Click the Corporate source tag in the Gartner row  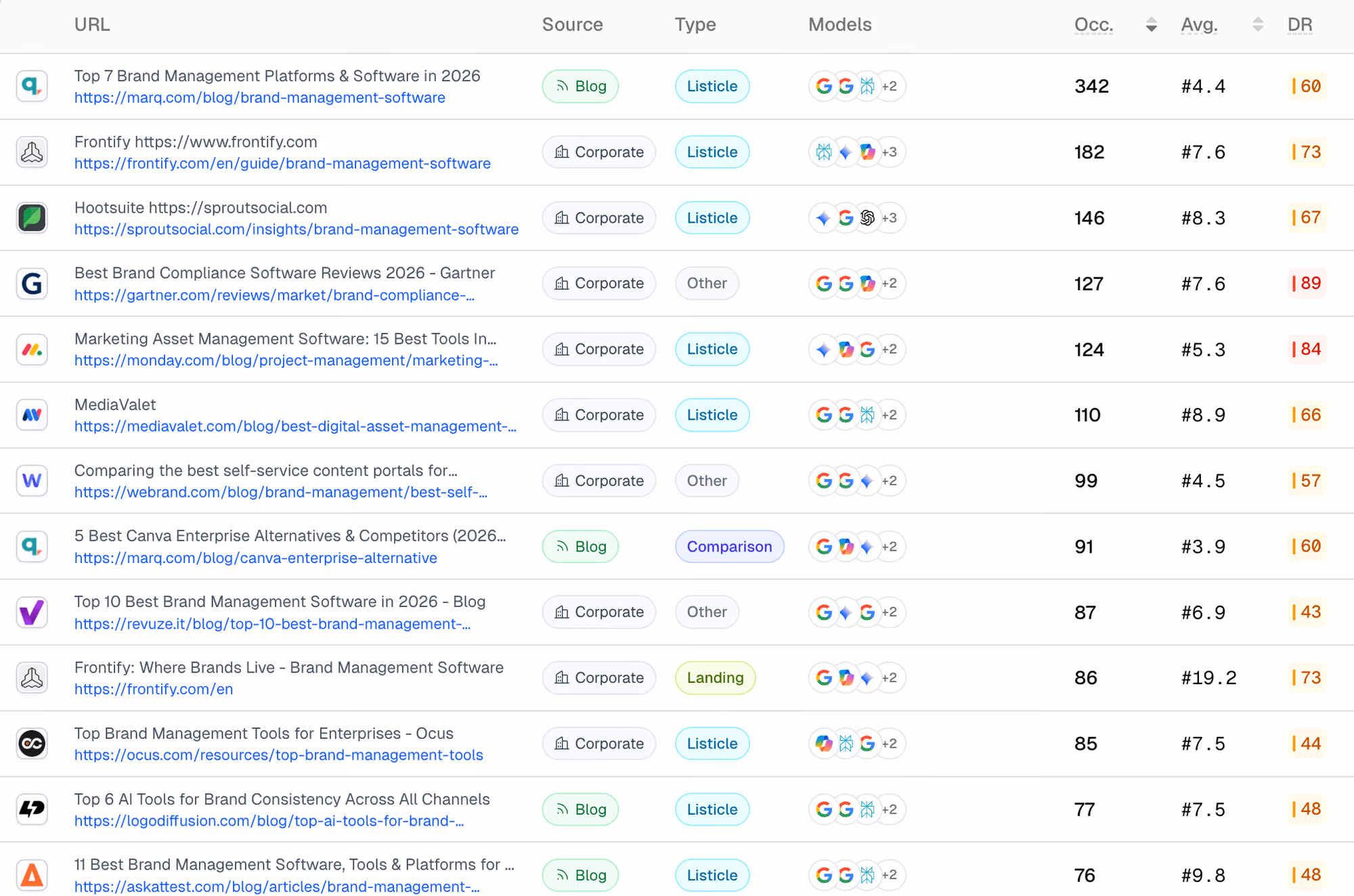pos(599,284)
